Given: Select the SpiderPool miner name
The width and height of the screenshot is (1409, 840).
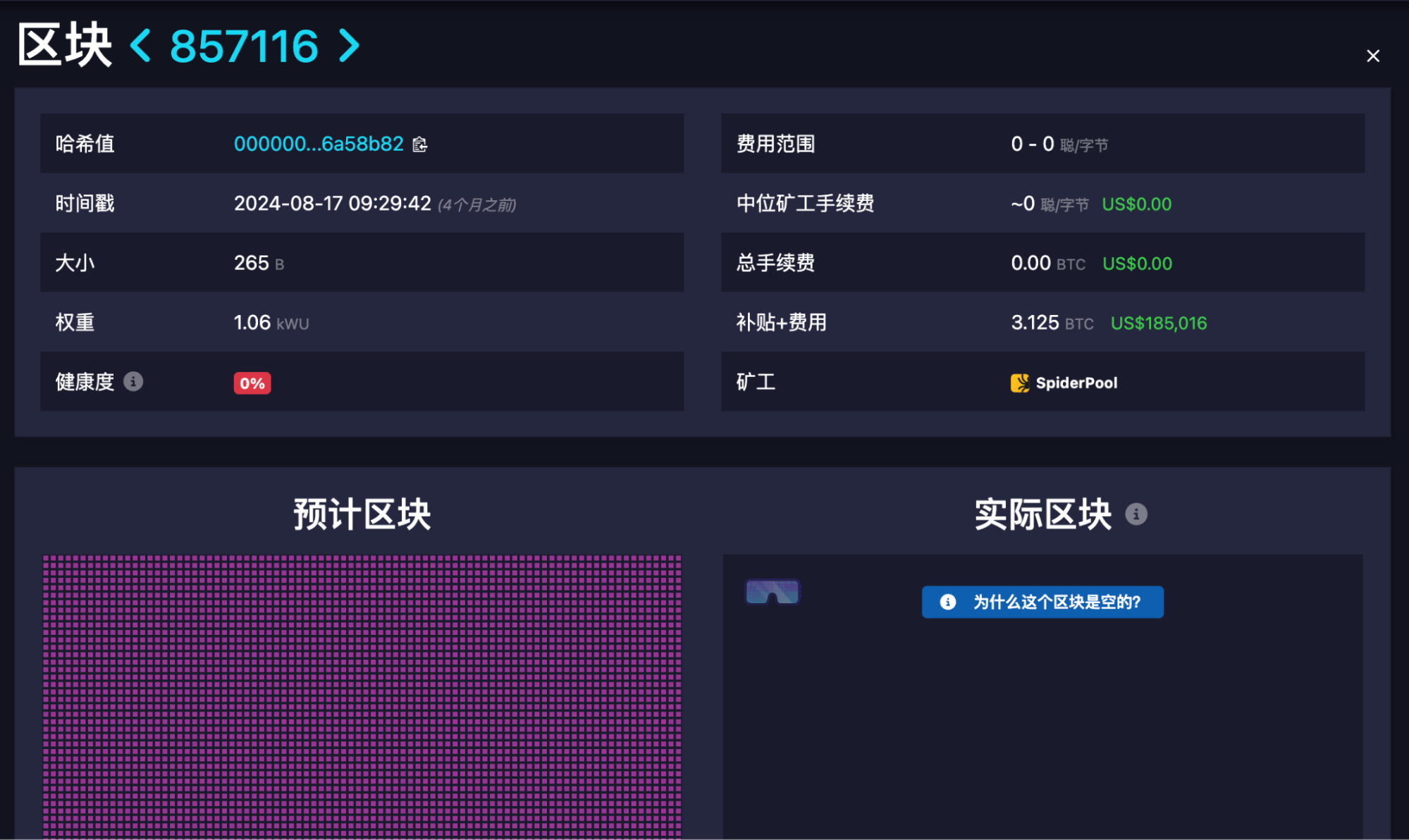Looking at the screenshot, I should 1076,382.
